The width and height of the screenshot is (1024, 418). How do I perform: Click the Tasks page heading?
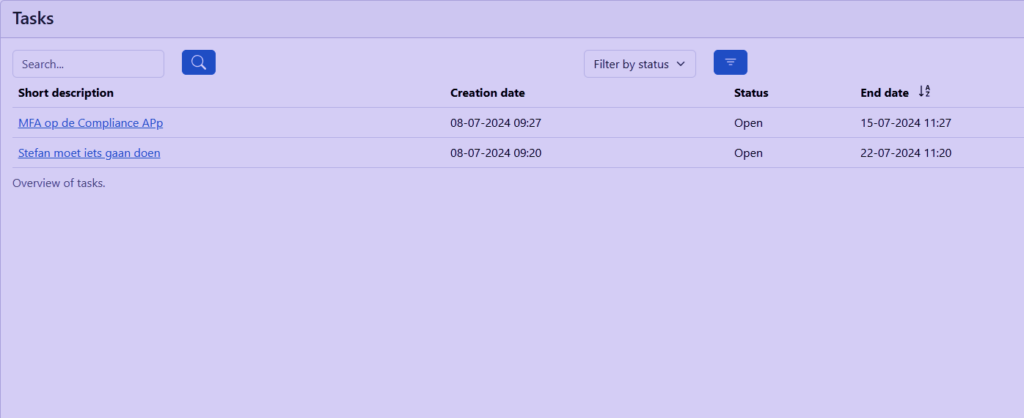33,18
